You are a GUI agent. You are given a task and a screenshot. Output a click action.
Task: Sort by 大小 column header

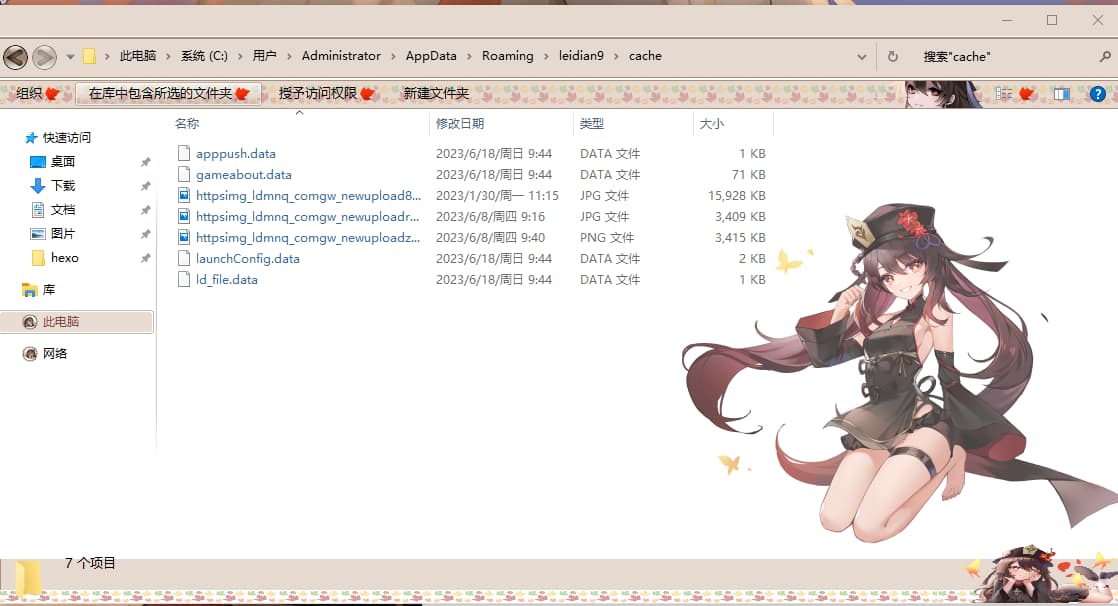pyautogui.click(x=712, y=123)
